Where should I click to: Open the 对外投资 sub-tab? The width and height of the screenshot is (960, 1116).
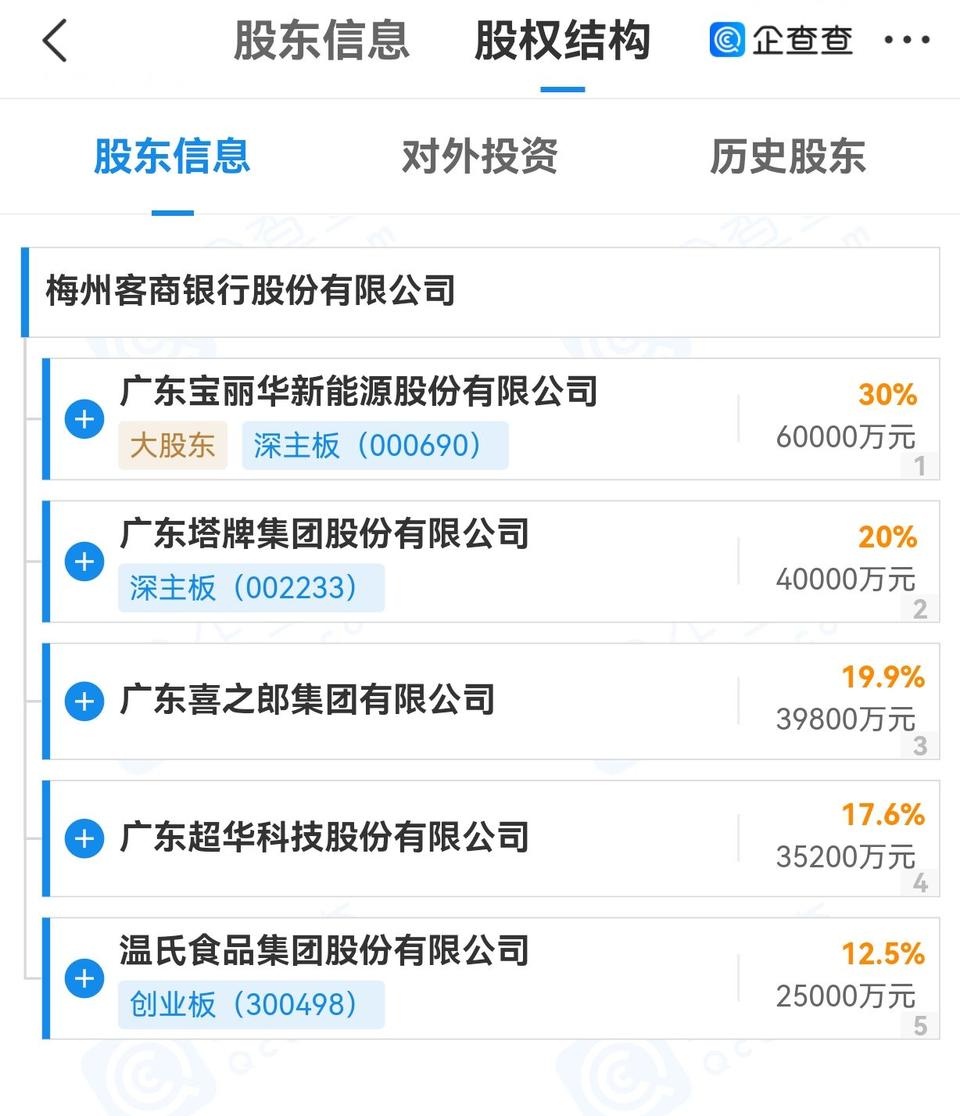(x=479, y=157)
